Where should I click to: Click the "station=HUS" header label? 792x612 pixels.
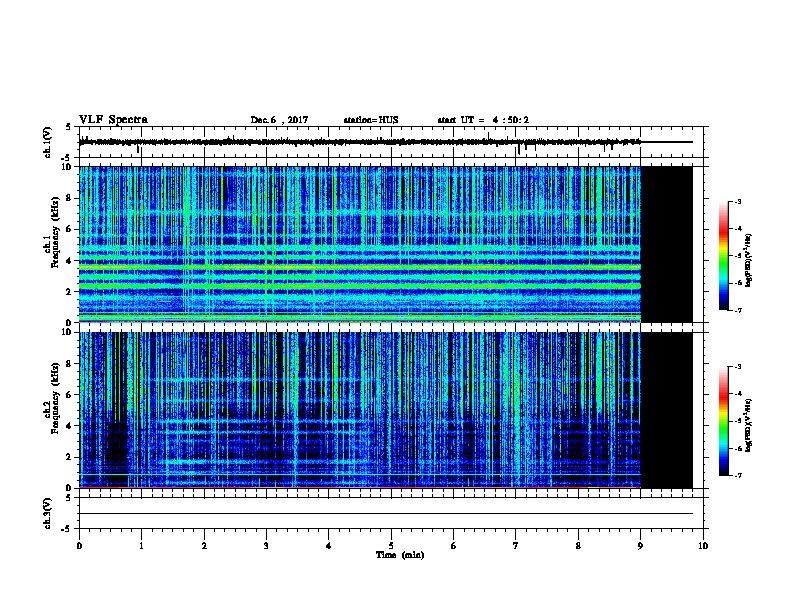coord(371,120)
